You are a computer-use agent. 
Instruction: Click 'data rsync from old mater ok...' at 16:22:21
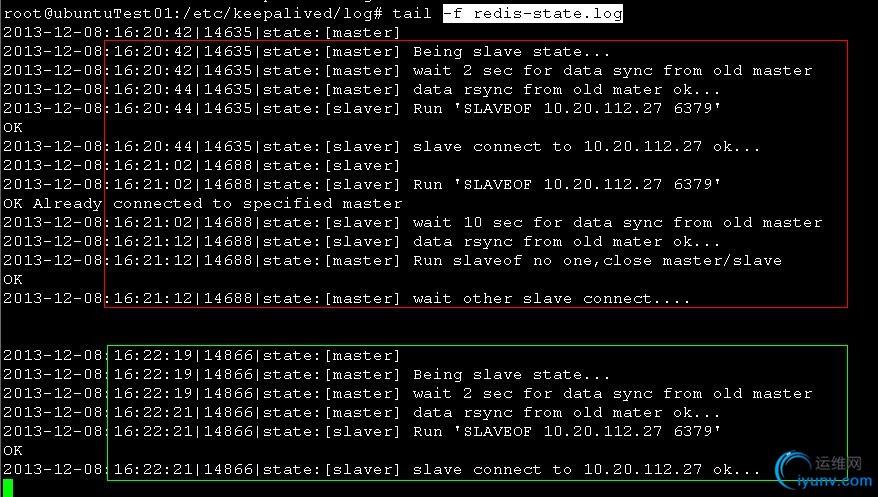pos(566,412)
